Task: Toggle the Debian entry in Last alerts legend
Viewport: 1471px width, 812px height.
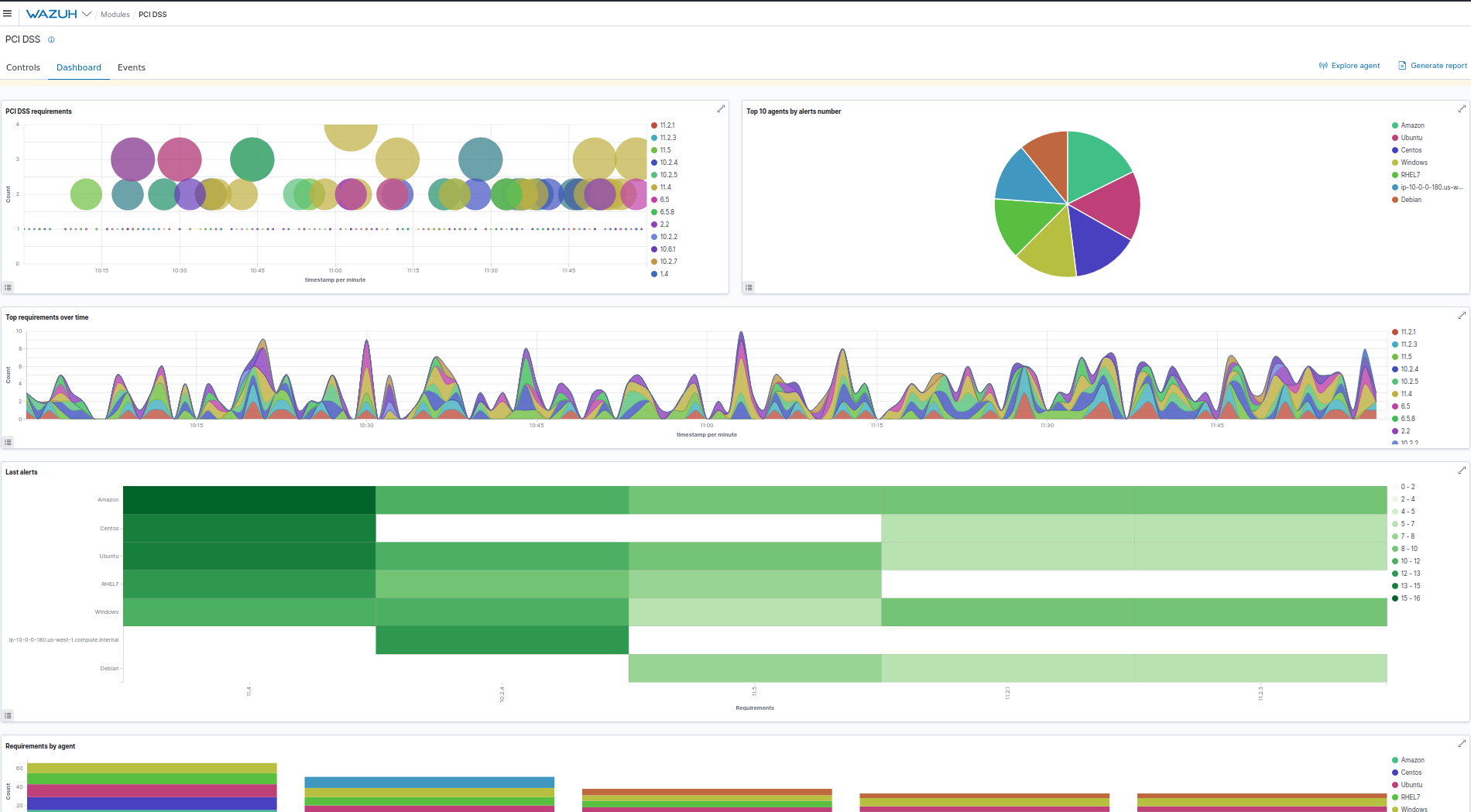Action: (x=109, y=668)
